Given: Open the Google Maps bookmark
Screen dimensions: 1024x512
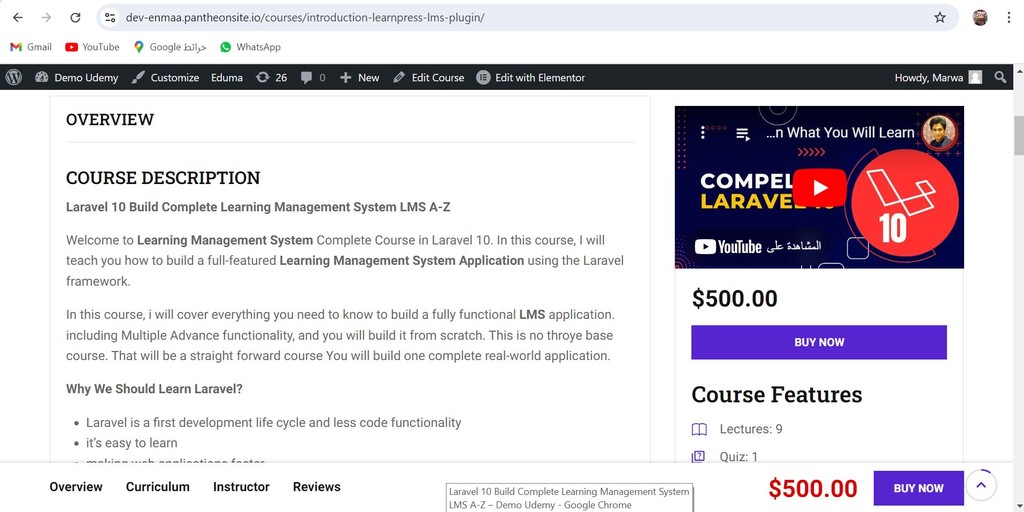Looking at the screenshot, I should [x=170, y=47].
